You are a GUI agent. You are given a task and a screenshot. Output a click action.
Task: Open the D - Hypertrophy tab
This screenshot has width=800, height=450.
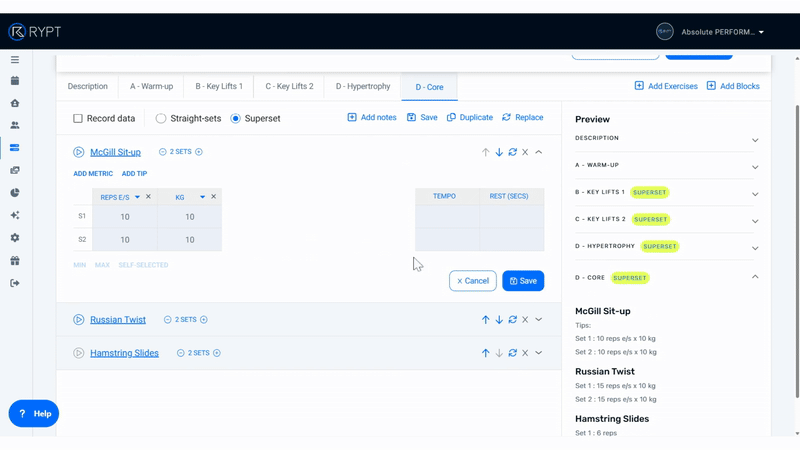click(x=362, y=87)
